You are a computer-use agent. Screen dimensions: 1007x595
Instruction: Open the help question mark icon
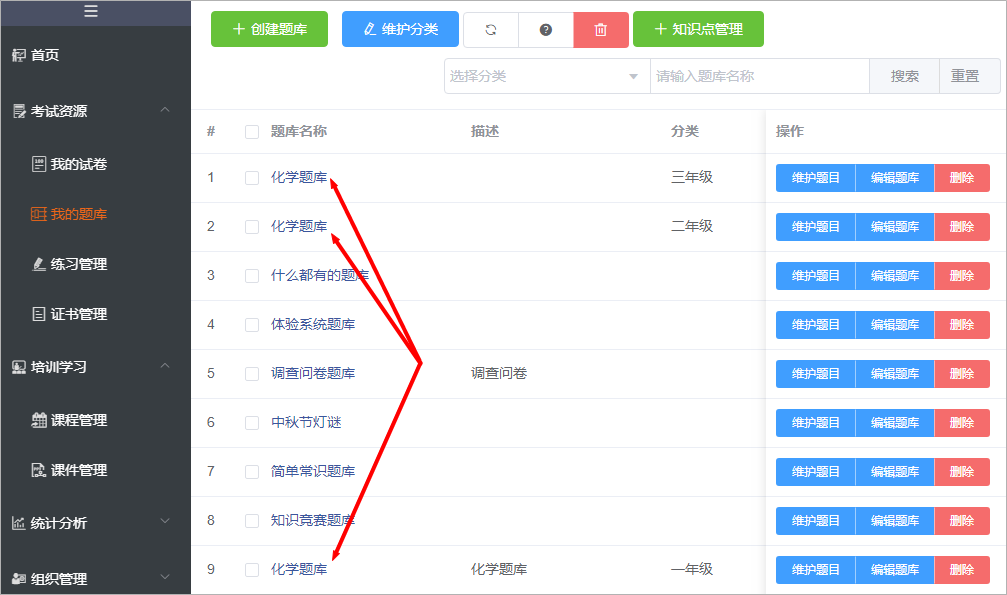coord(546,30)
